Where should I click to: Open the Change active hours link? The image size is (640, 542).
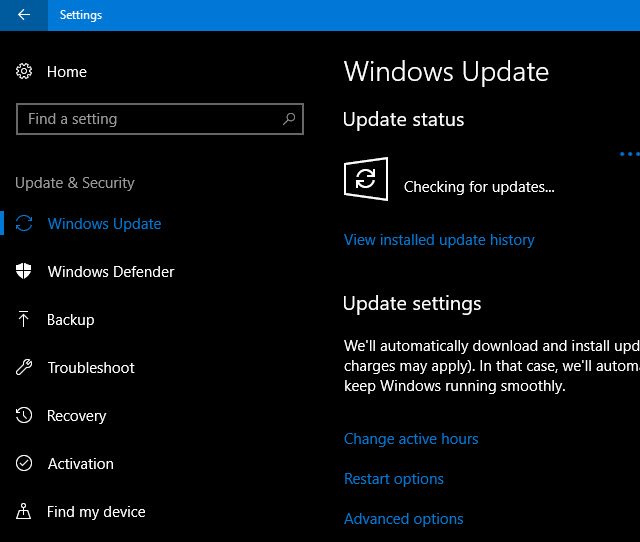point(411,439)
